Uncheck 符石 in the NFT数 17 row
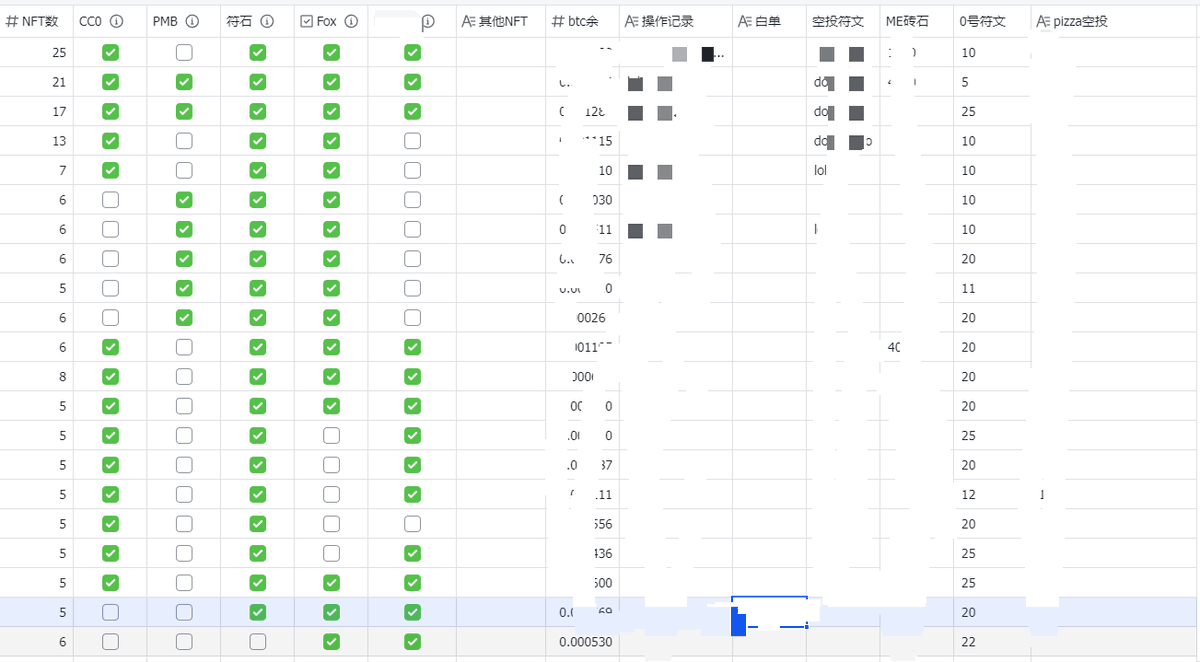1200x662 pixels. point(258,111)
